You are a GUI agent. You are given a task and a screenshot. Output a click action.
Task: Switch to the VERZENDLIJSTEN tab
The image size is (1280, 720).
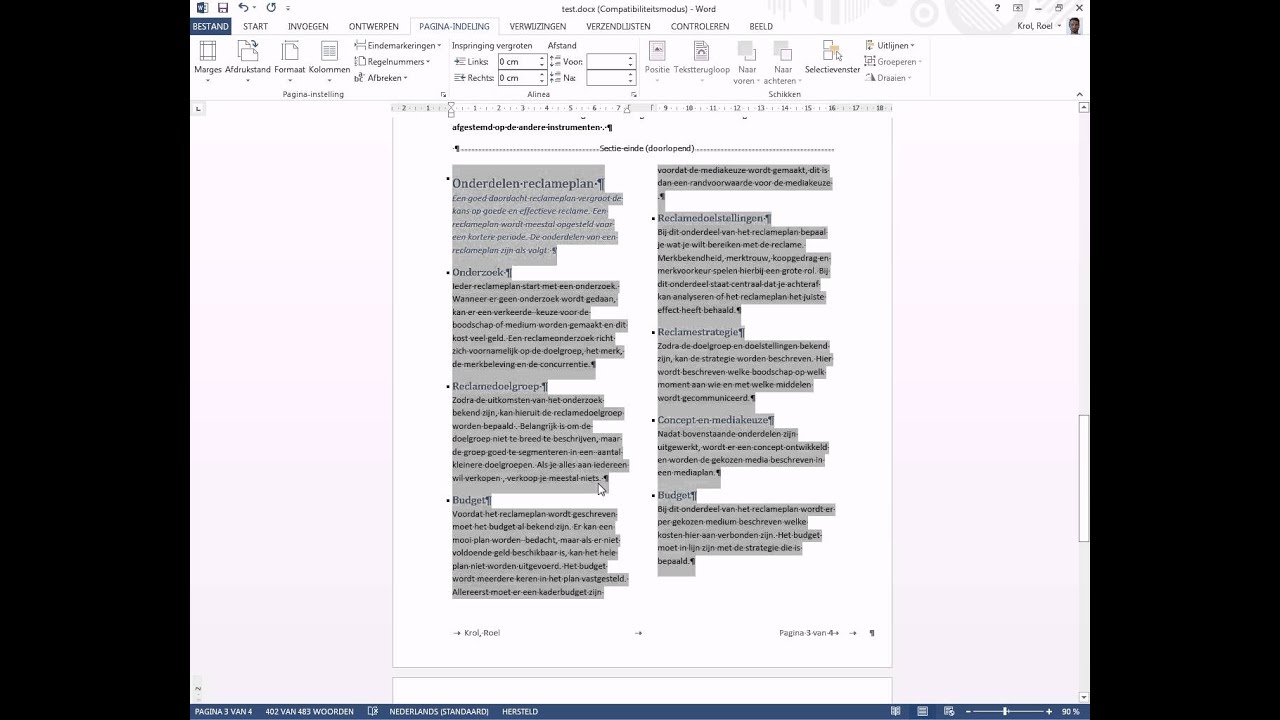[618, 26]
